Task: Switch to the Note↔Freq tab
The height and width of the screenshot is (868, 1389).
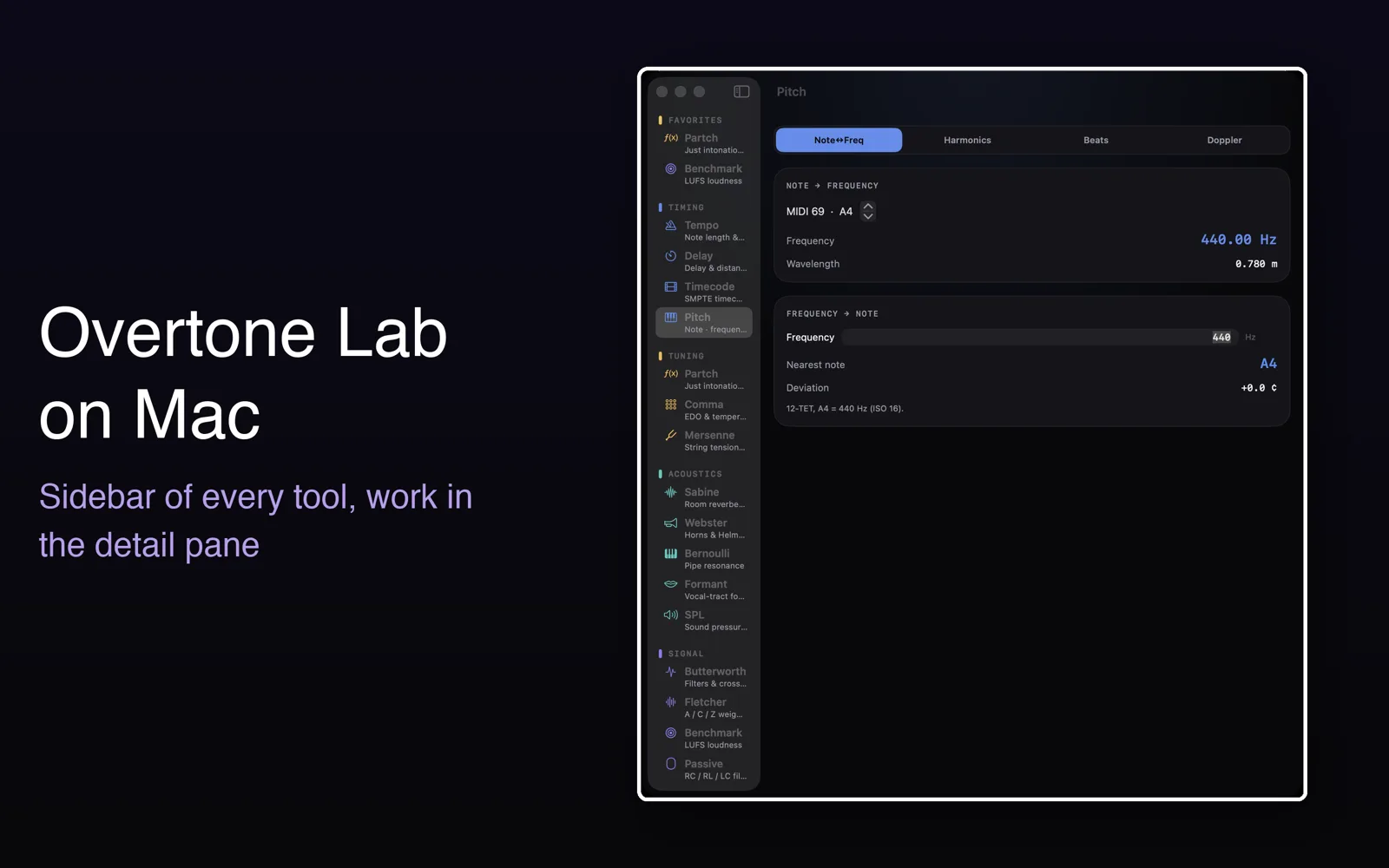Action: tap(839, 140)
